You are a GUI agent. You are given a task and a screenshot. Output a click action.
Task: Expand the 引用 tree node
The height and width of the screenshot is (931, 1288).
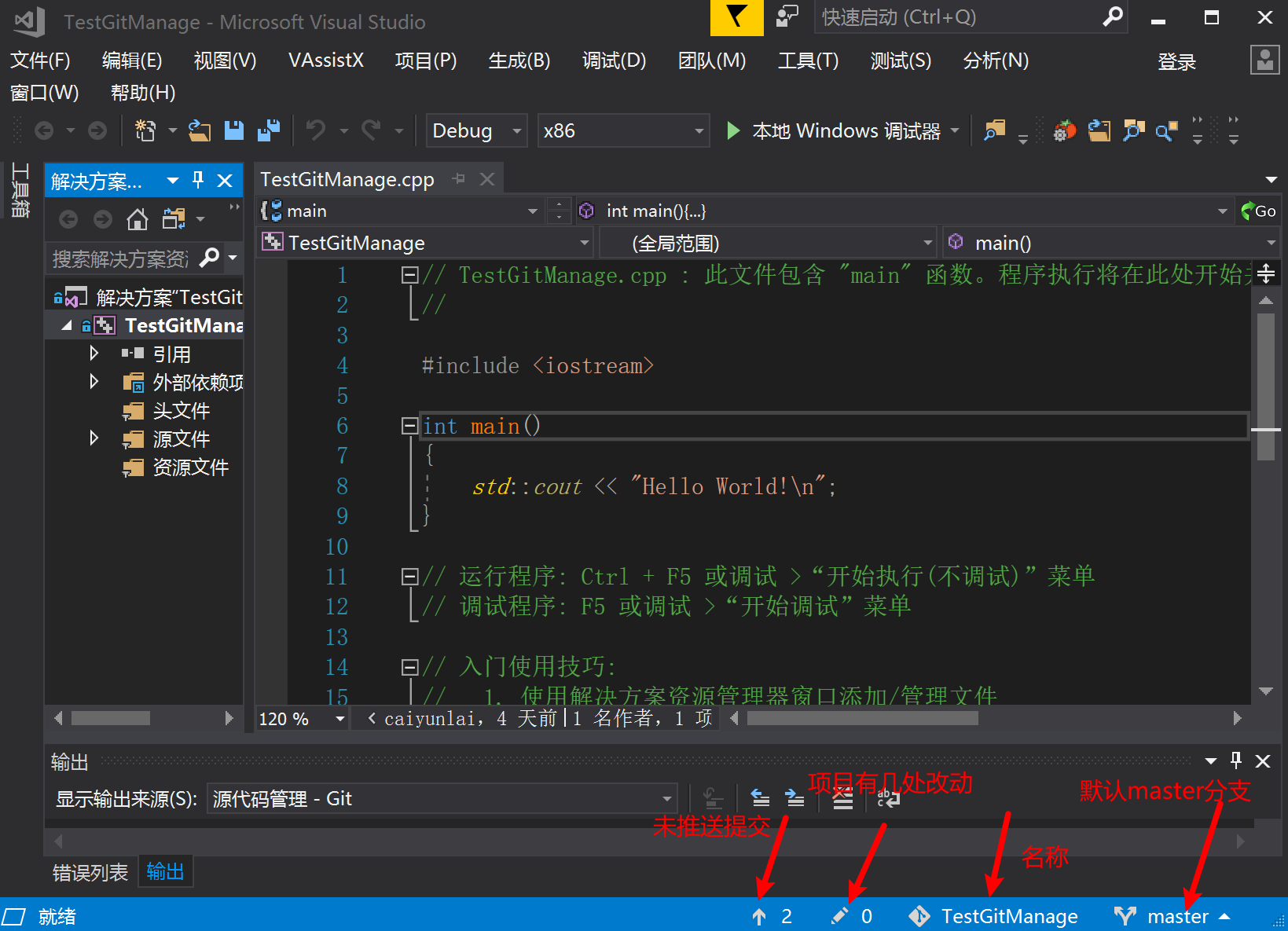click(x=94, y=354)
